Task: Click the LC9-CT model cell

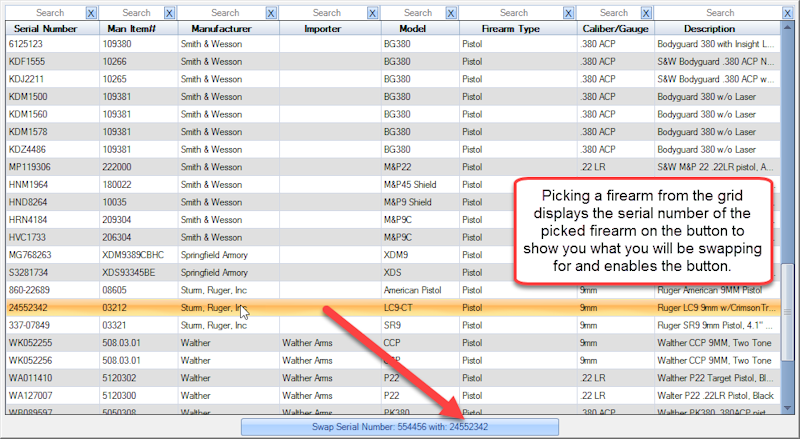Action: 420,308
